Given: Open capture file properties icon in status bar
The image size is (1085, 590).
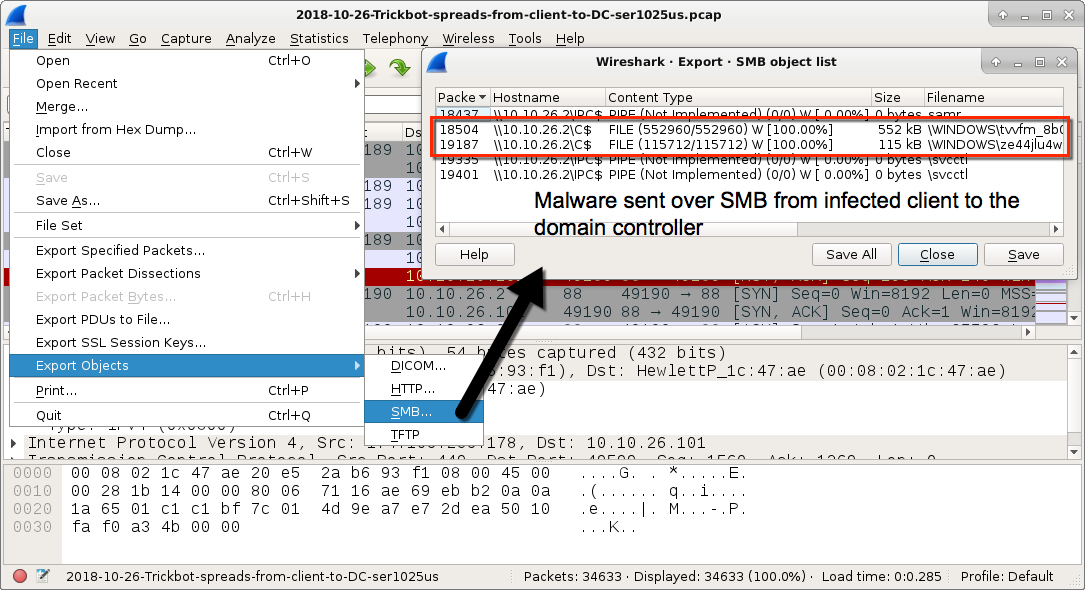Looking at the screenshot, I should click(43, 575).
